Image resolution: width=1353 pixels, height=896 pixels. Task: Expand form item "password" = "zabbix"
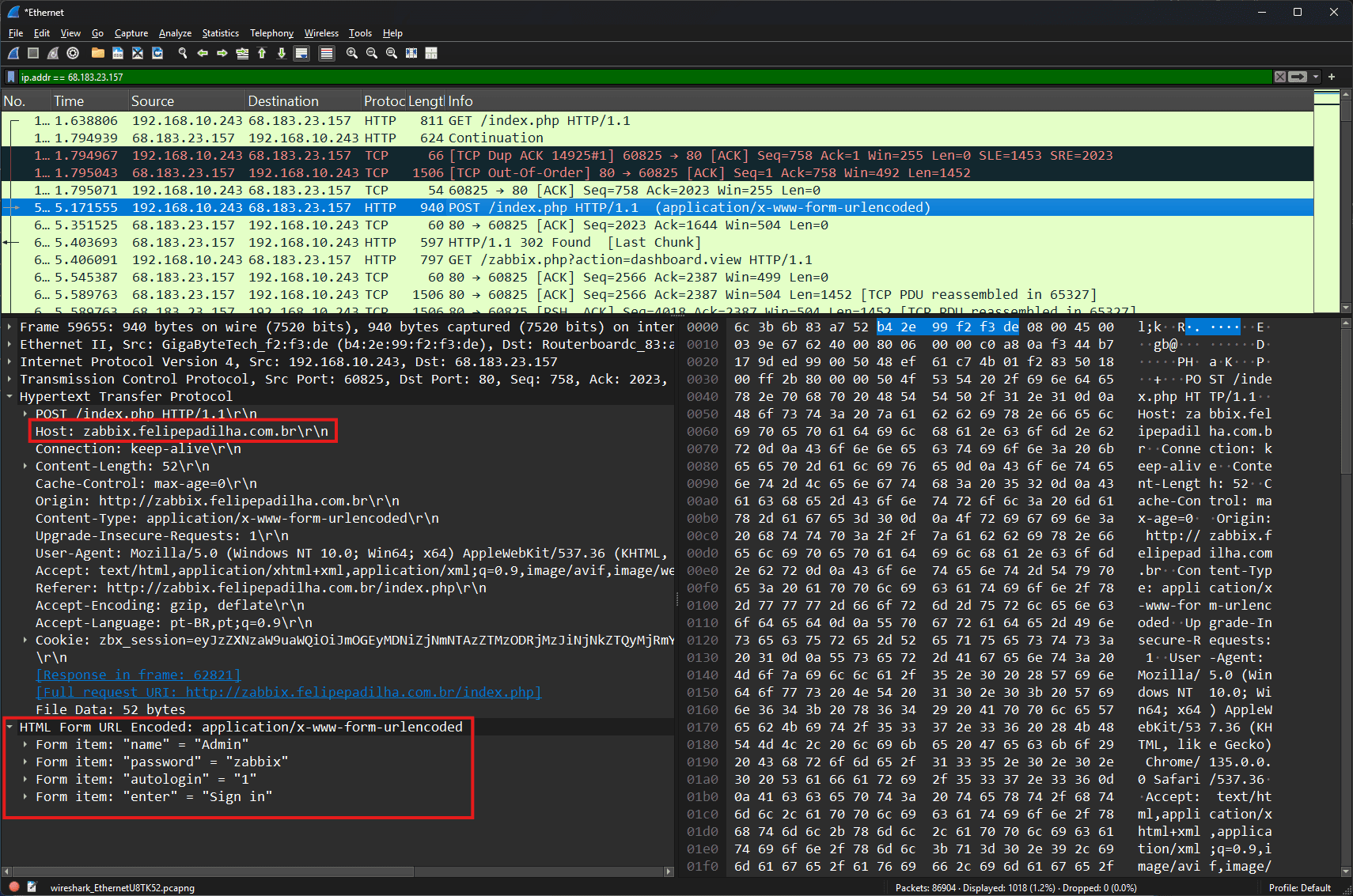pyautogui.click(x=25, y=762)
